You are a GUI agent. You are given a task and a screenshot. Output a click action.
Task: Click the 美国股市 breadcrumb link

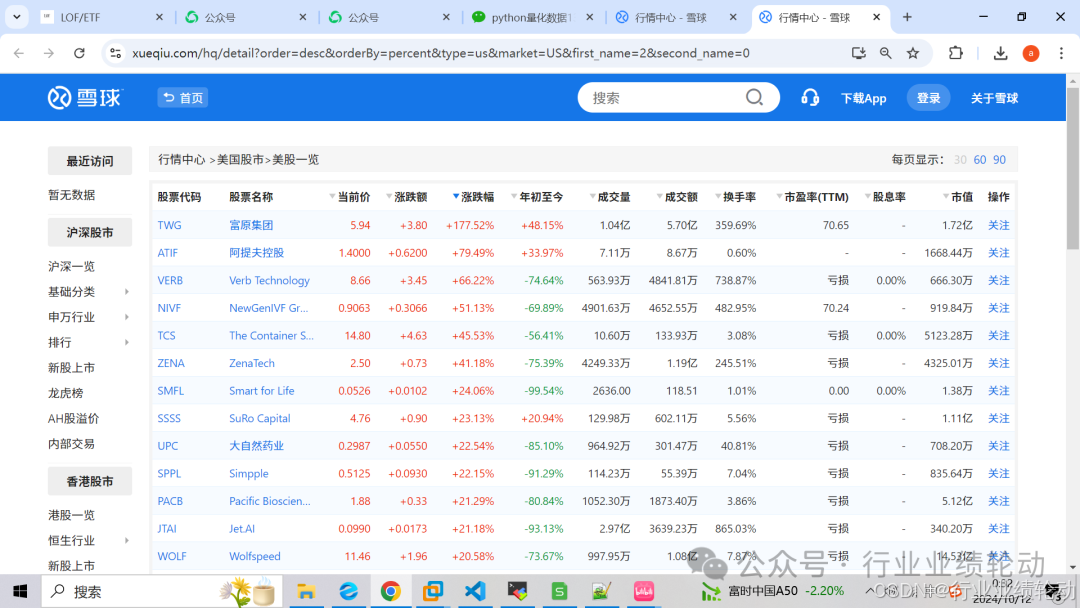click(240, 160)
